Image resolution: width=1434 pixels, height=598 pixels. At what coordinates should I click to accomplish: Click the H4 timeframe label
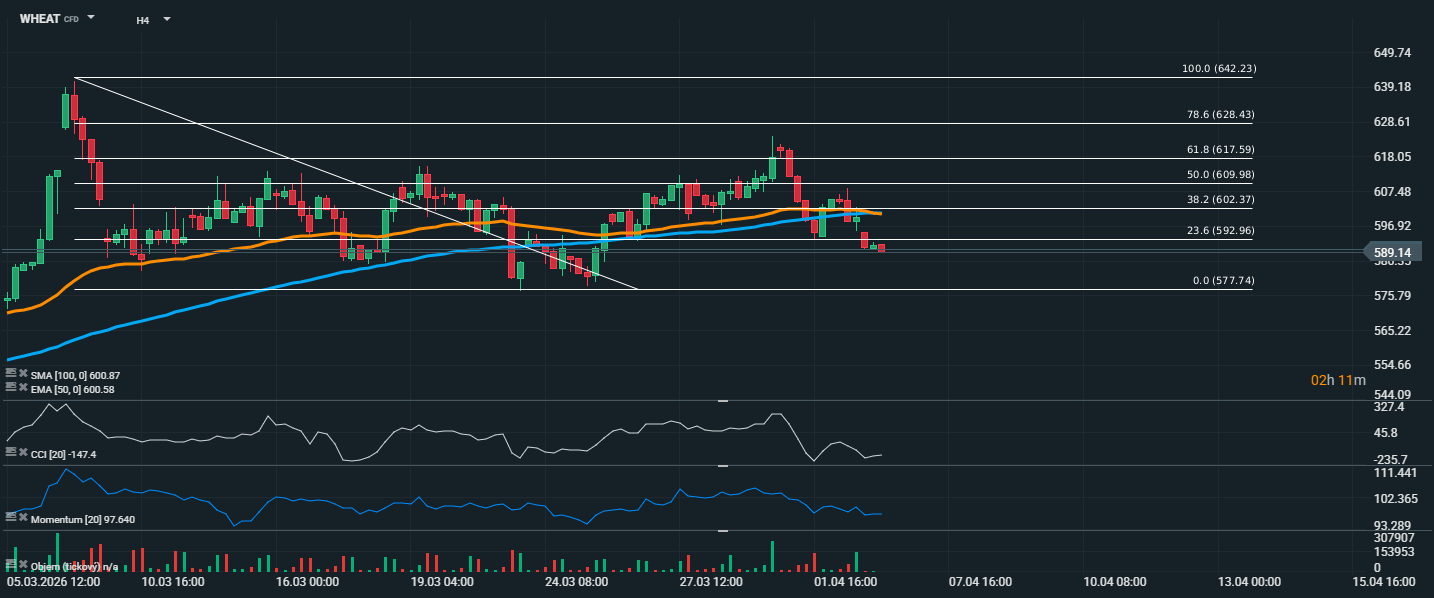click(x=143, y=19)
